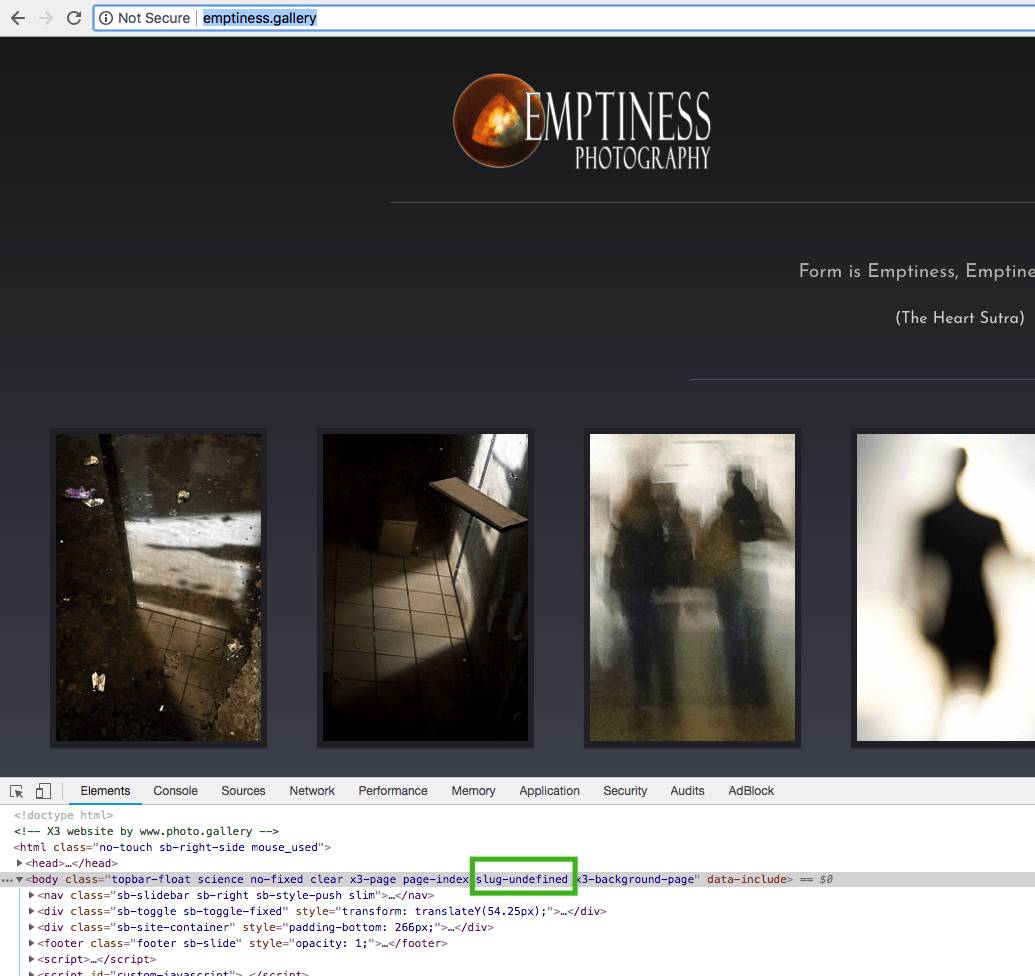Toggle the device toolbar icon in DevTools
Screen dimensions: 1035x976
pos(44,791)
